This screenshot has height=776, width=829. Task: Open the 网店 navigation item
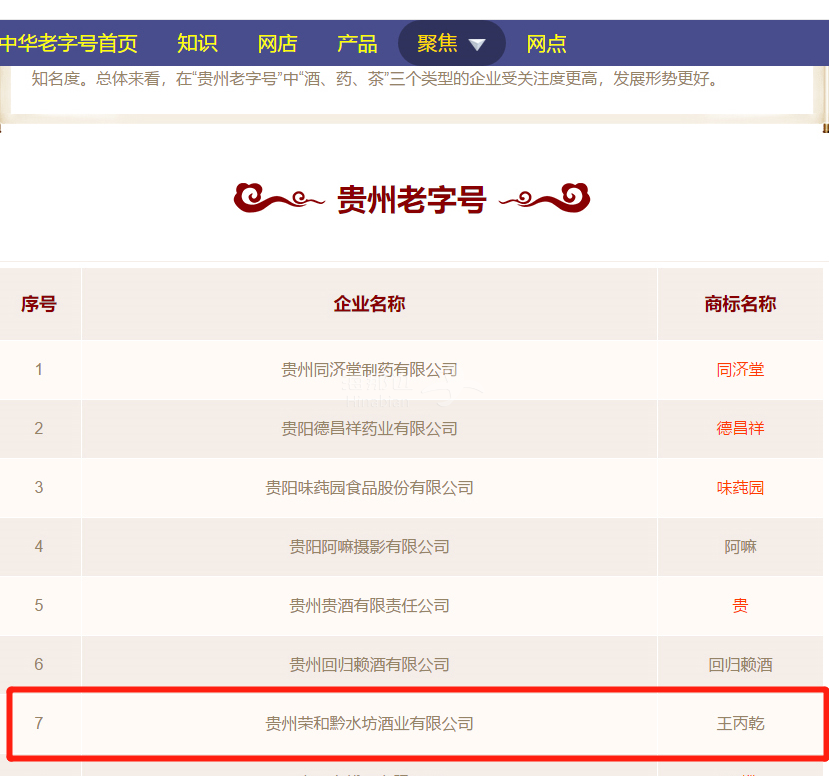tap(277, 44)
